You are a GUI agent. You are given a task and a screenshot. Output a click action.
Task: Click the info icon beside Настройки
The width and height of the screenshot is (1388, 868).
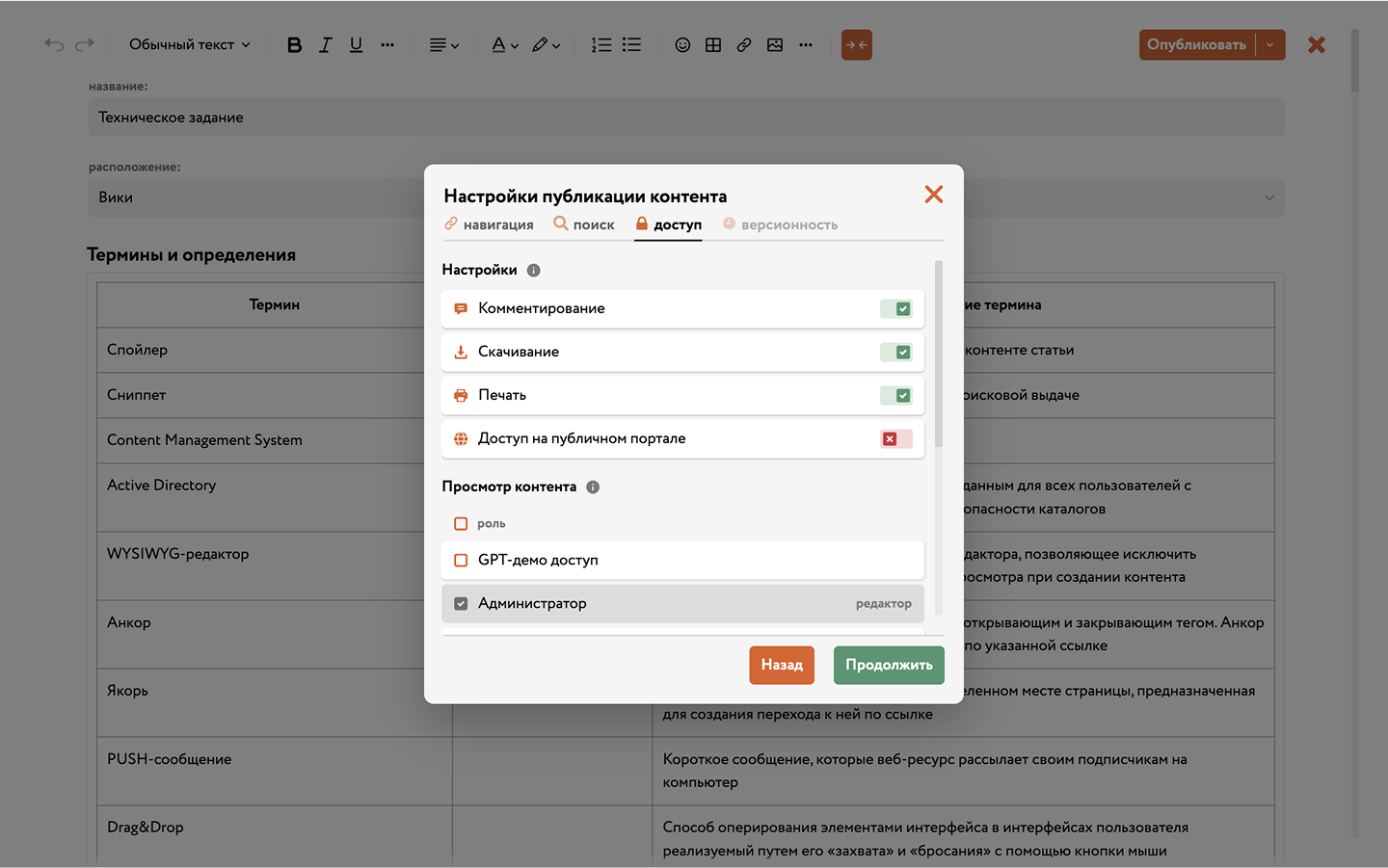(x=534, y=271)
